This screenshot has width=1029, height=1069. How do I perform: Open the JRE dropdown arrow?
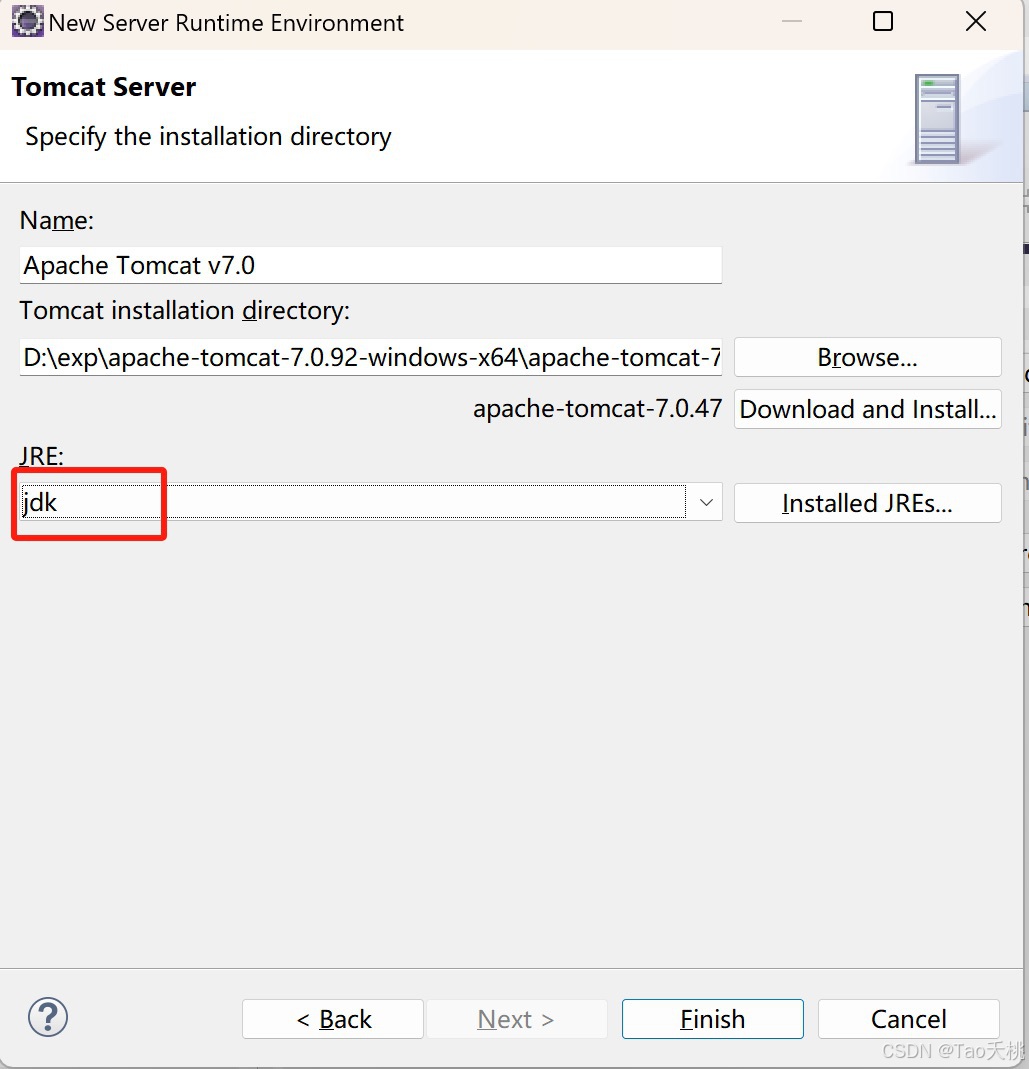[x=706, y=502]
